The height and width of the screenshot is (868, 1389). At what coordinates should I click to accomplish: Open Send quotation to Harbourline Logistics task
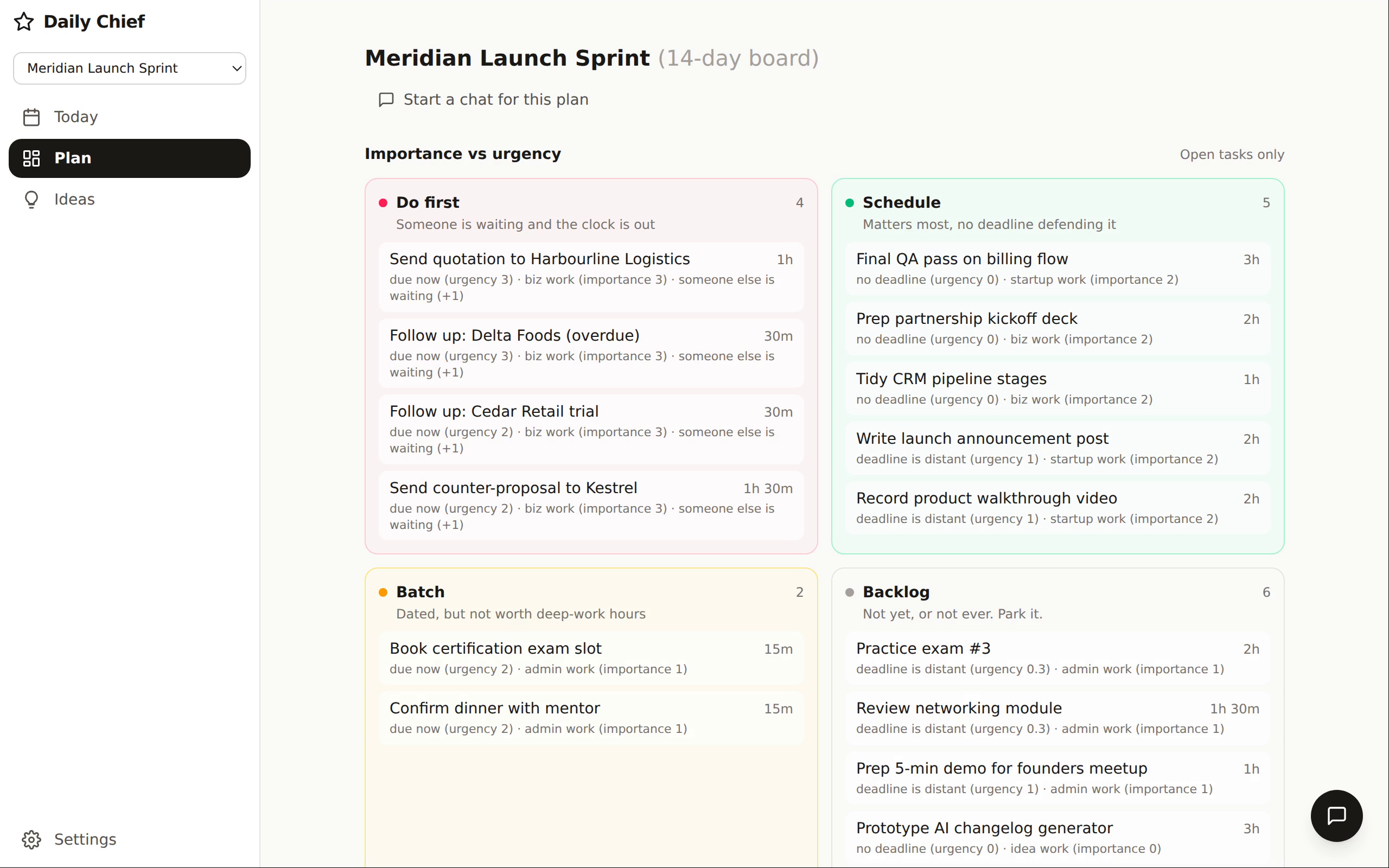pos(591,277)
